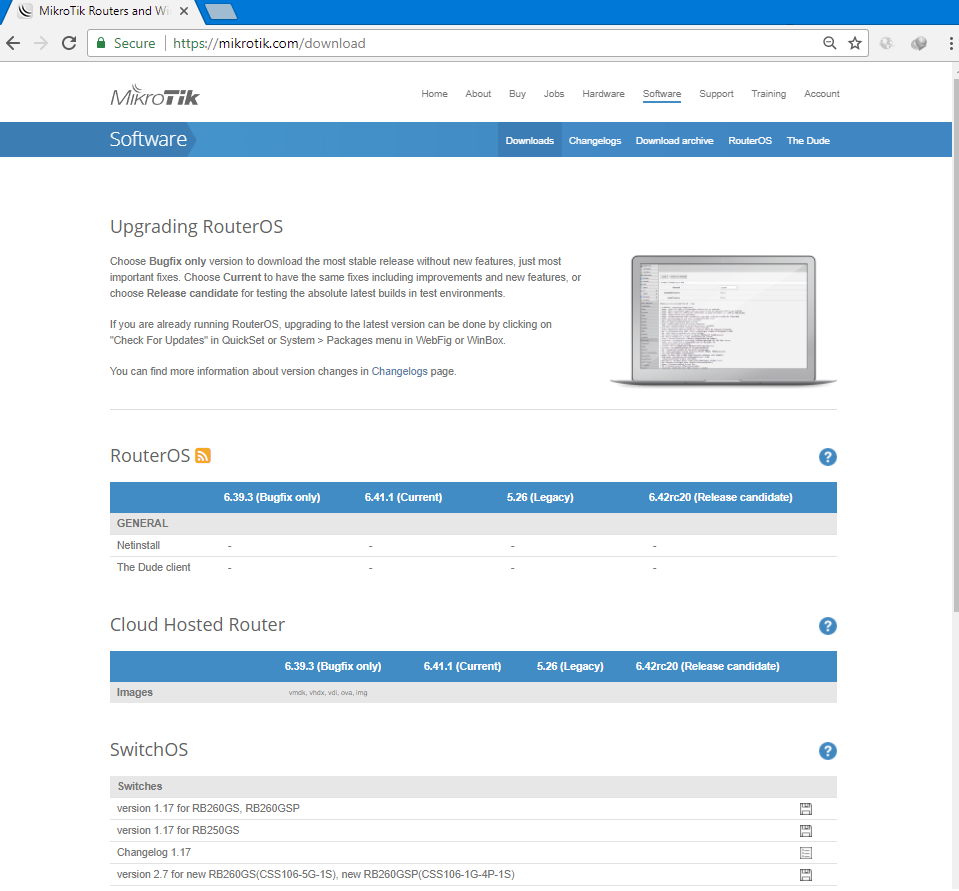Click the globe extension icon
The image size is (959, 891).
tap(886, 43)
